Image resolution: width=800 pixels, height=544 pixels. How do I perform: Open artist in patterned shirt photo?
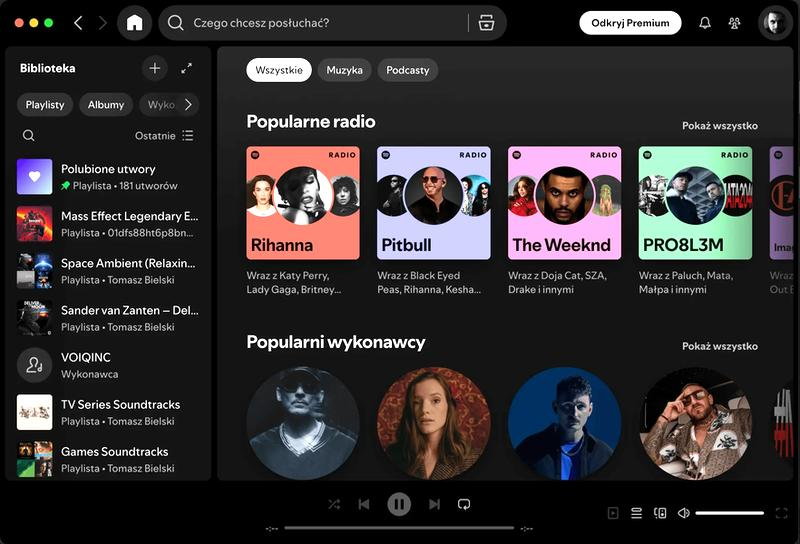pyautogui.click(x=695, y=423)
